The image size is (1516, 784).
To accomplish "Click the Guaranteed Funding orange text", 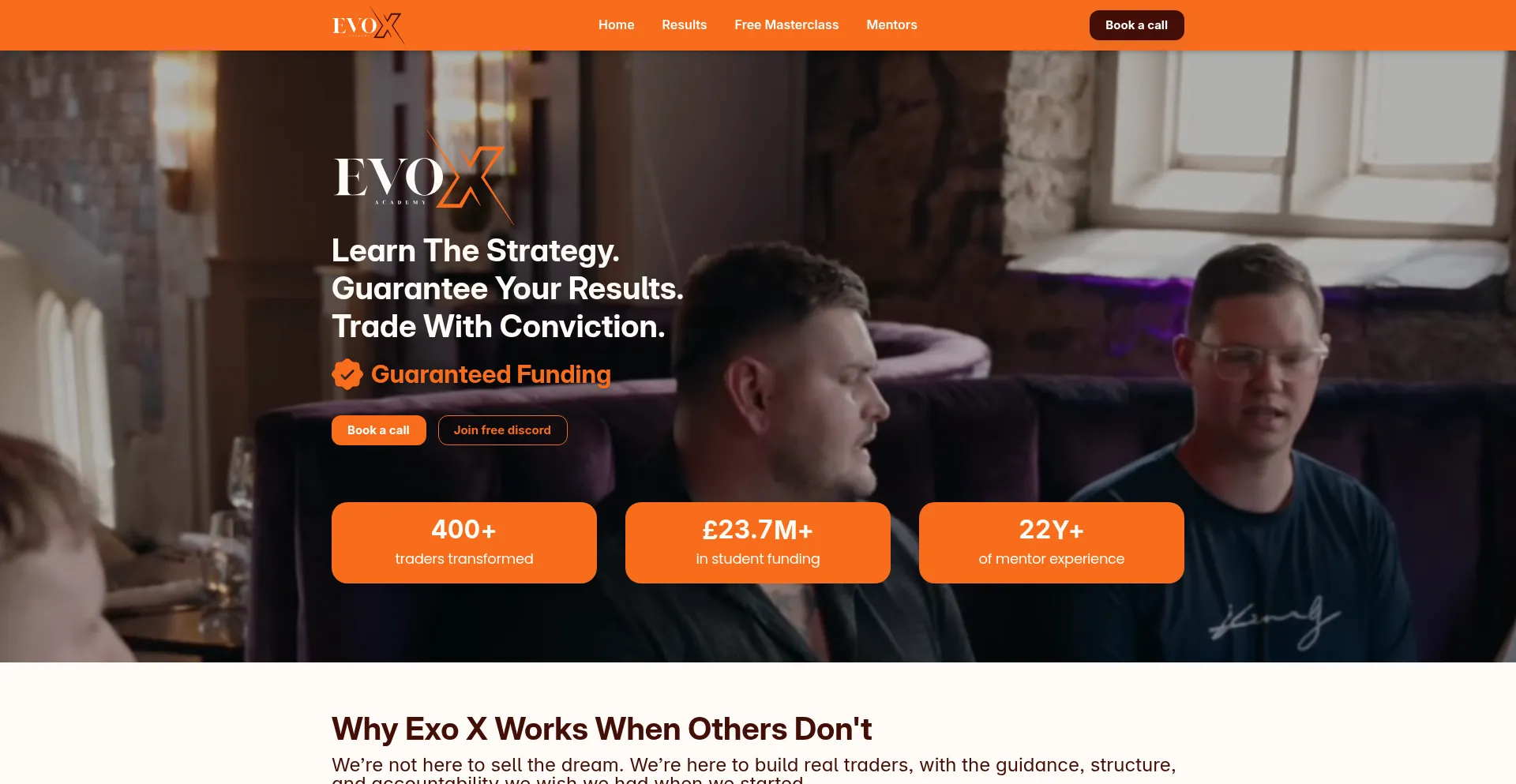I will click(x=491, y=374).
